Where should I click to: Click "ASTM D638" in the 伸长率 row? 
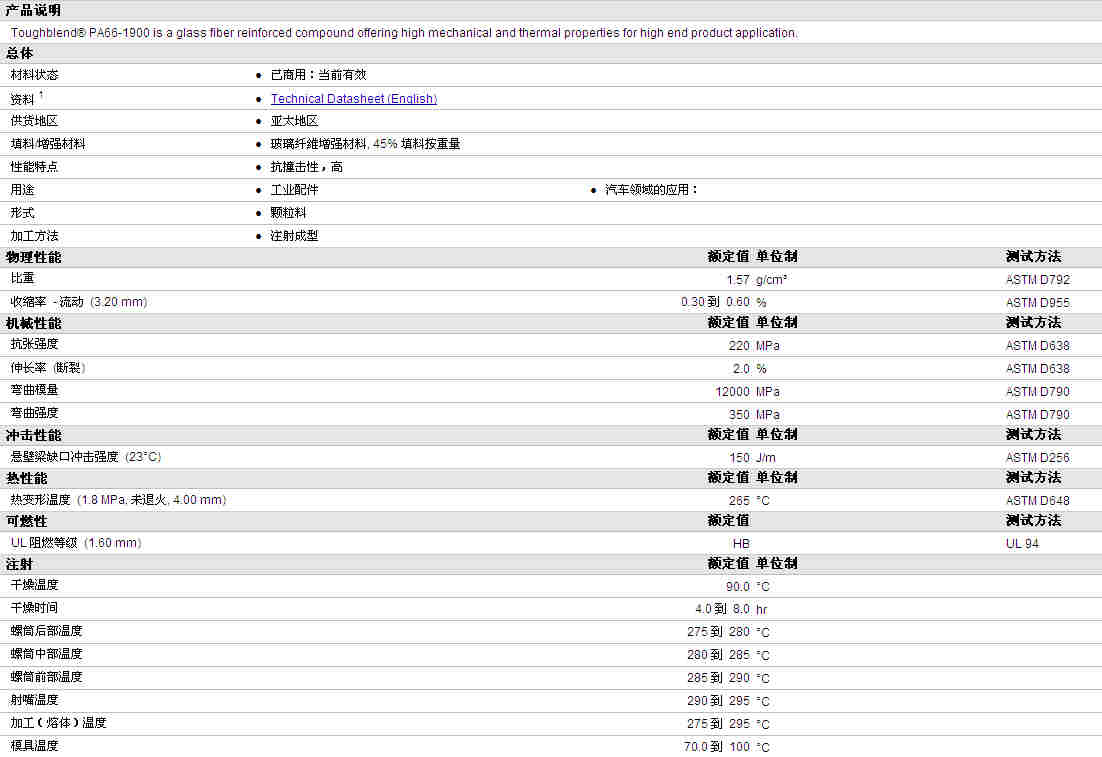(1037, 369)
